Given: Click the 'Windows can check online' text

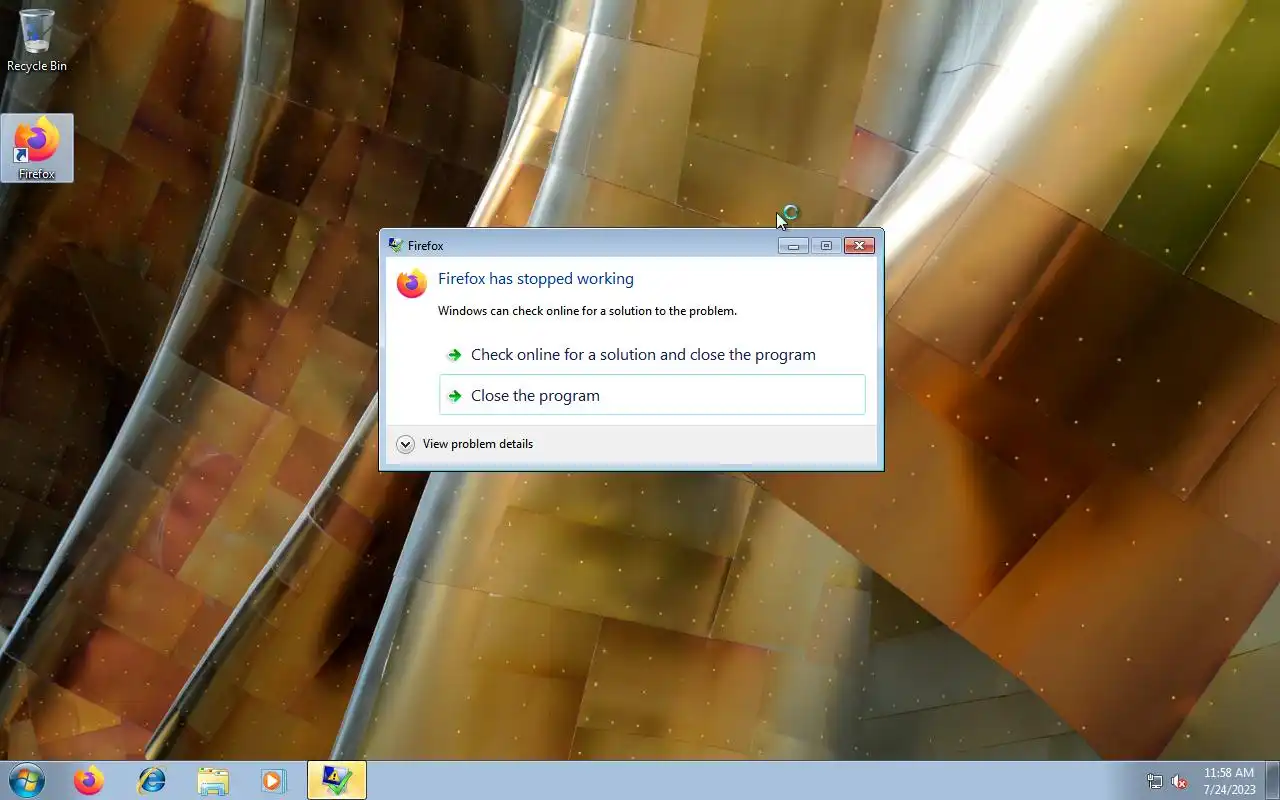Looking at the screenshot, I should click(x=587, y=311).
